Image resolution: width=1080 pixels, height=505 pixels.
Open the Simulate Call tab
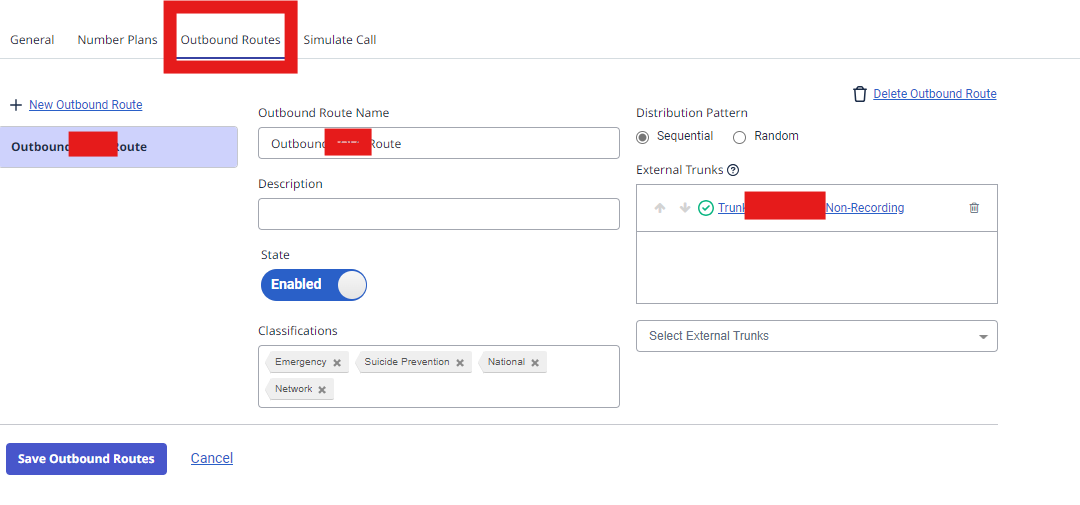[340, 40]
